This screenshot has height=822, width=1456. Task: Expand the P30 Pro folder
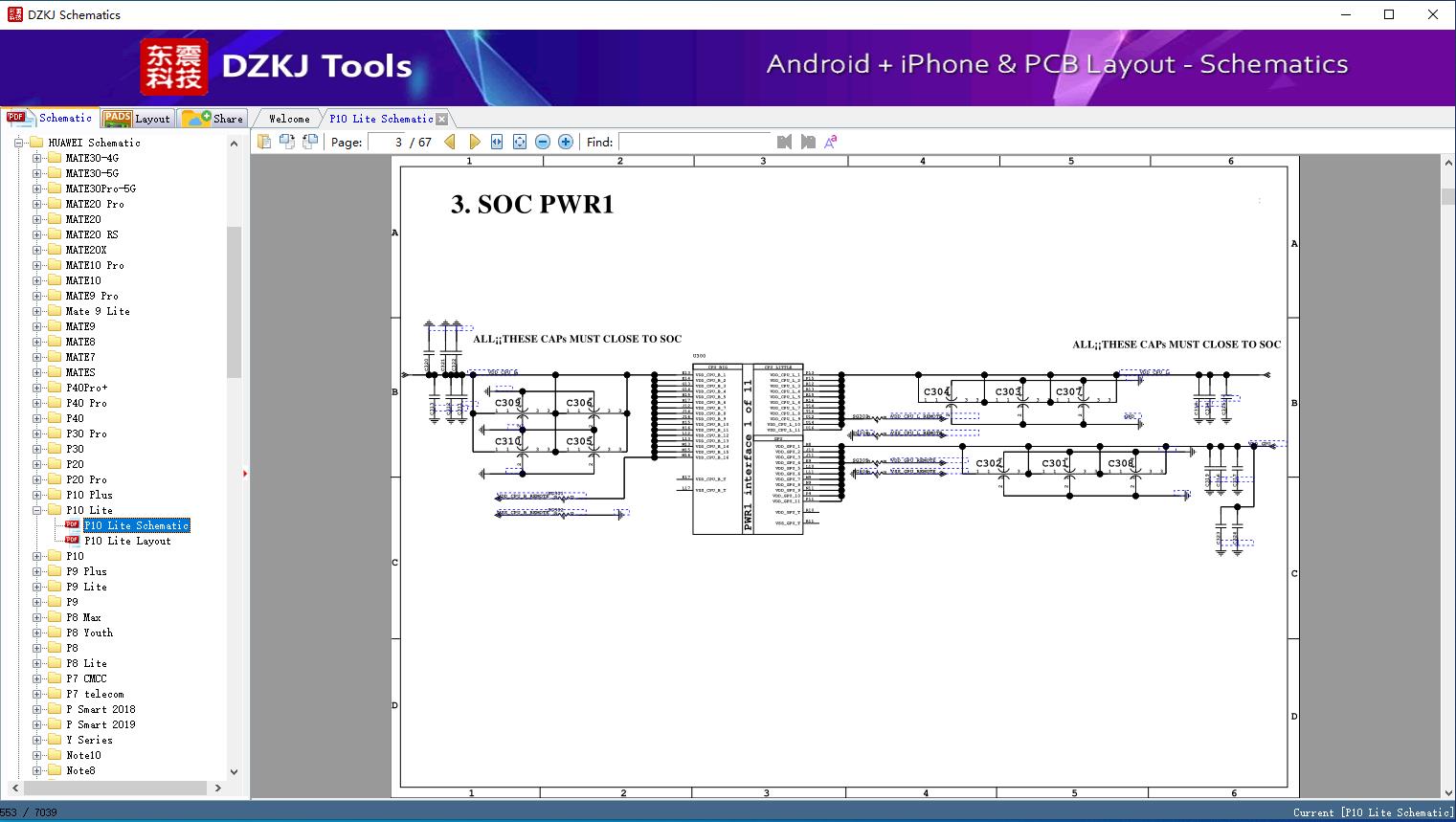[x=36, y=433]
